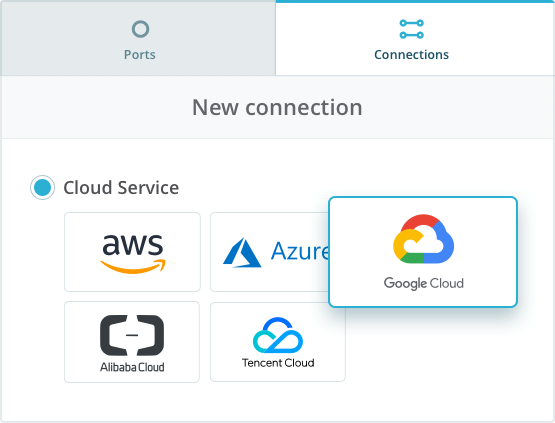The image size is (555, 423).
Task: Click the Azure wordmark text
Action: (300, 251)
